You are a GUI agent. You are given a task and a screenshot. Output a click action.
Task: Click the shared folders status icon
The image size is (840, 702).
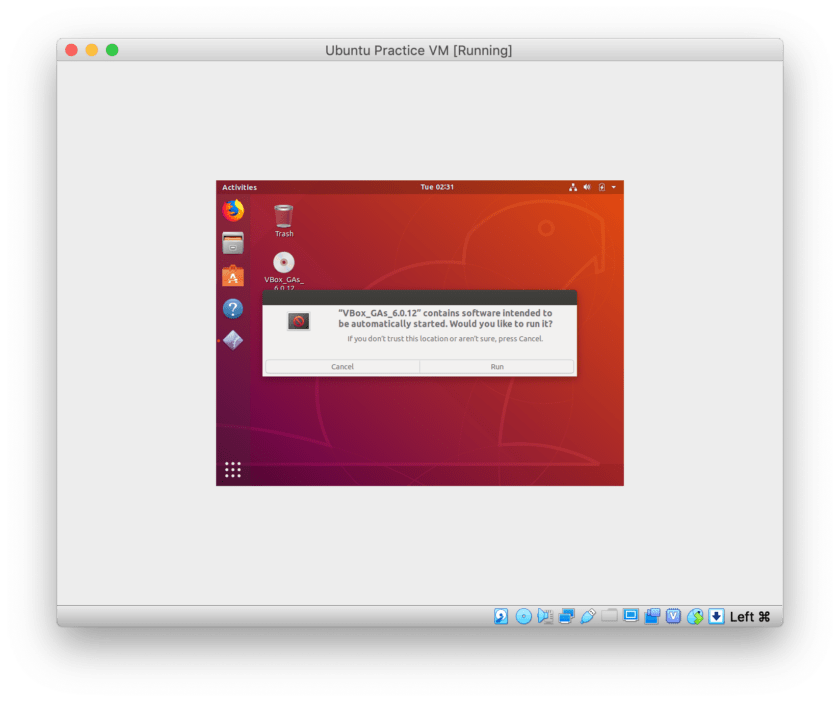tap(609, 615)
